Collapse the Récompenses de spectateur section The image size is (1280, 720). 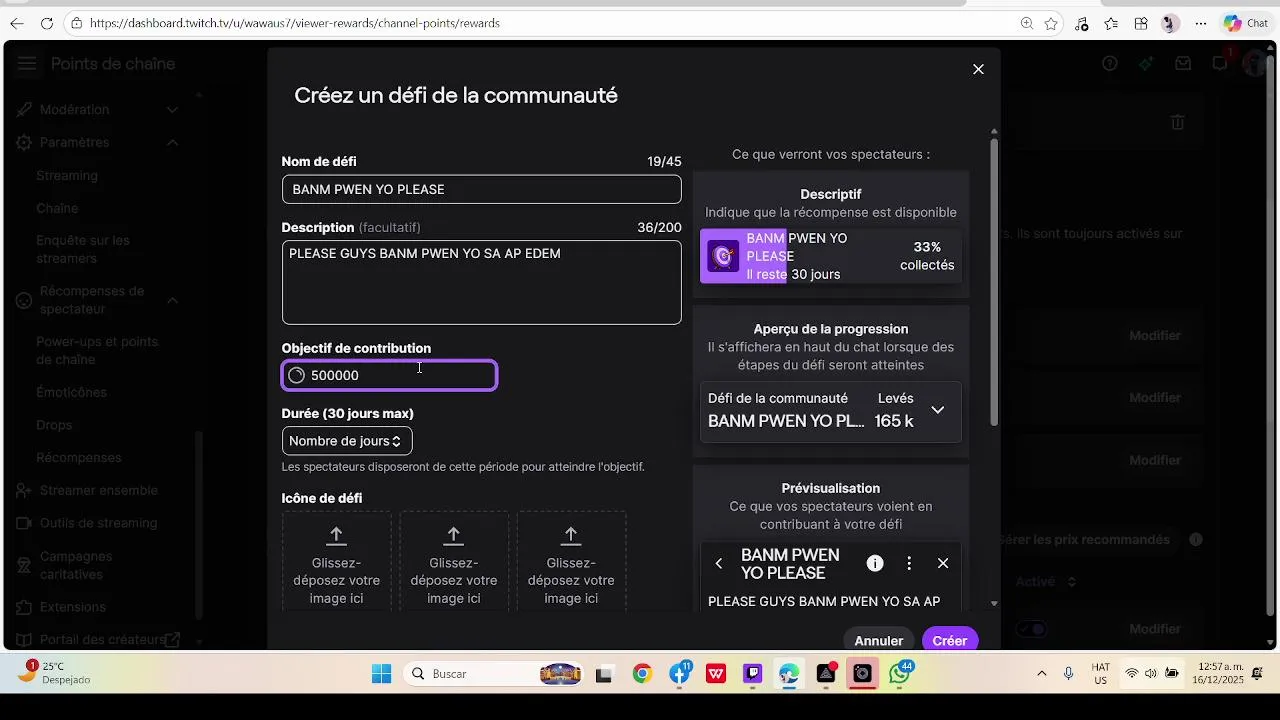point(172,300)
